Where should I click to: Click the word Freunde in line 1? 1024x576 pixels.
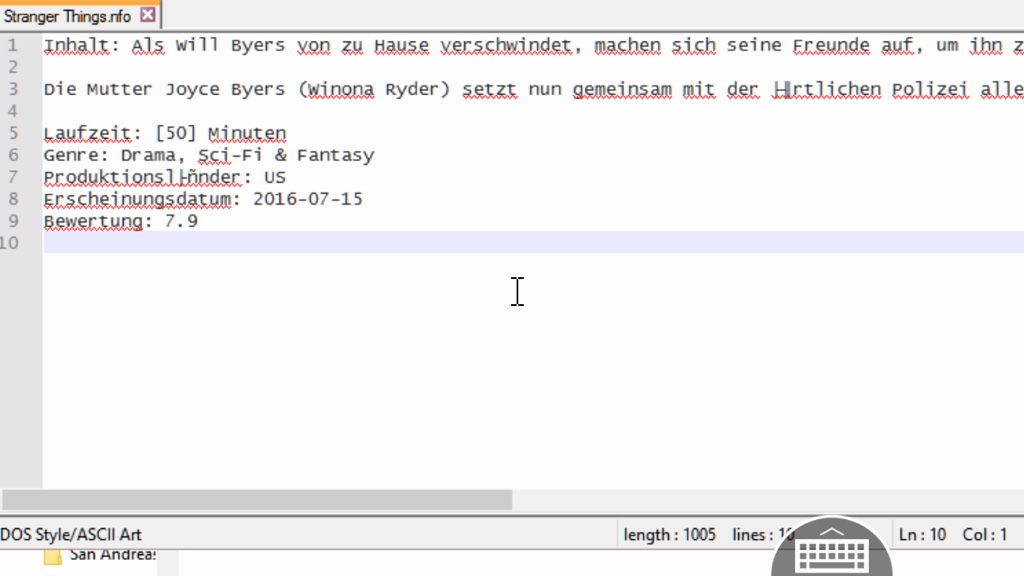pyautogui.click(x=831, y=45)
